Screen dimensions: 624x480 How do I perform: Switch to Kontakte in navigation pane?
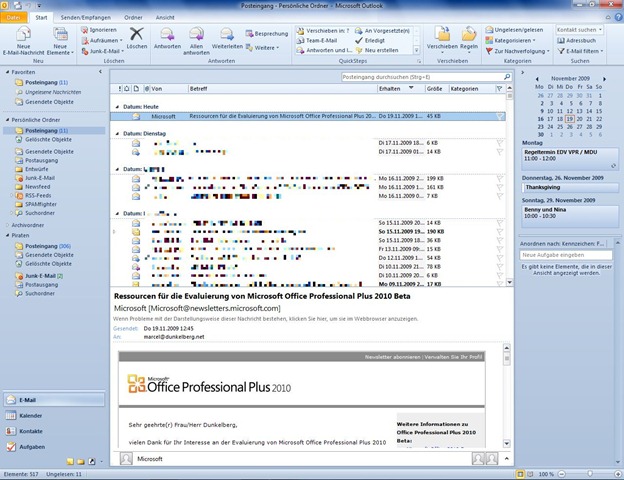point(55,431)
